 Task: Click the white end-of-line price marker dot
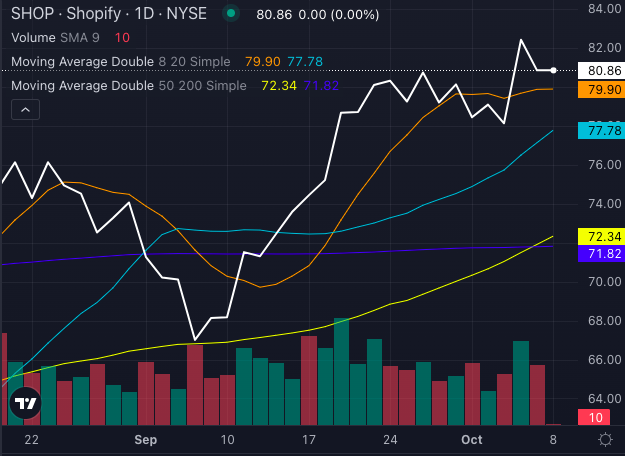click(x=553, y=71)
